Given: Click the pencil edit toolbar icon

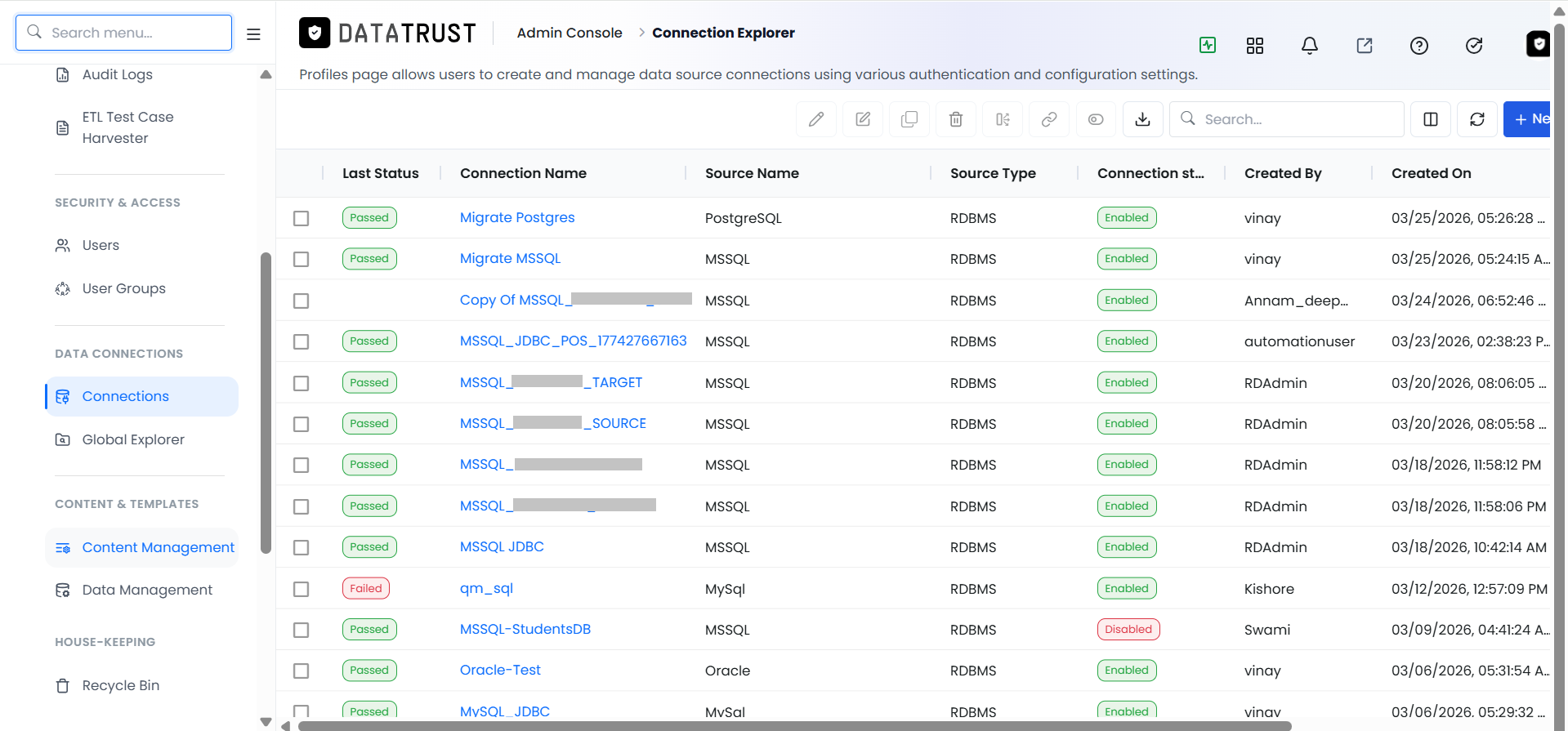Looking at the screenshot, I should pyautogui.click(x=816, y=119).
